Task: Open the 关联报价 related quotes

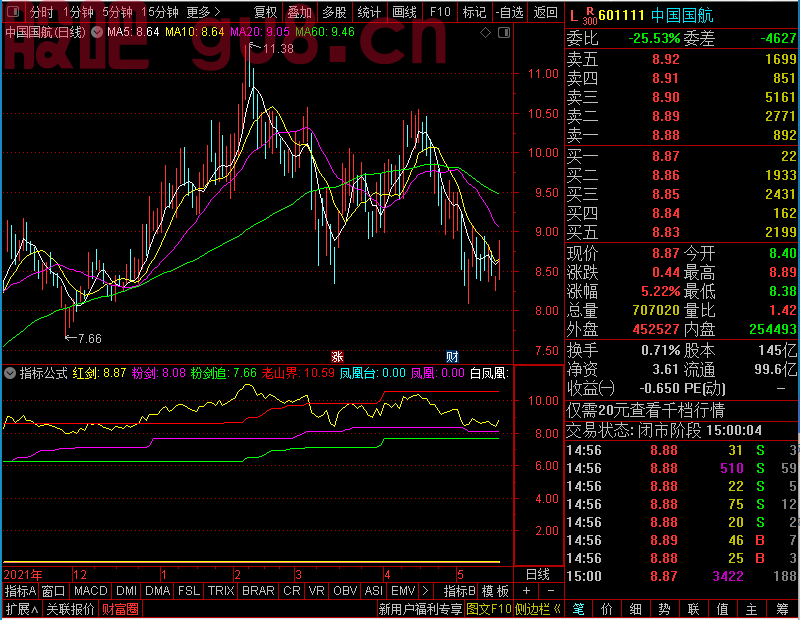Action: click(70, 609)
